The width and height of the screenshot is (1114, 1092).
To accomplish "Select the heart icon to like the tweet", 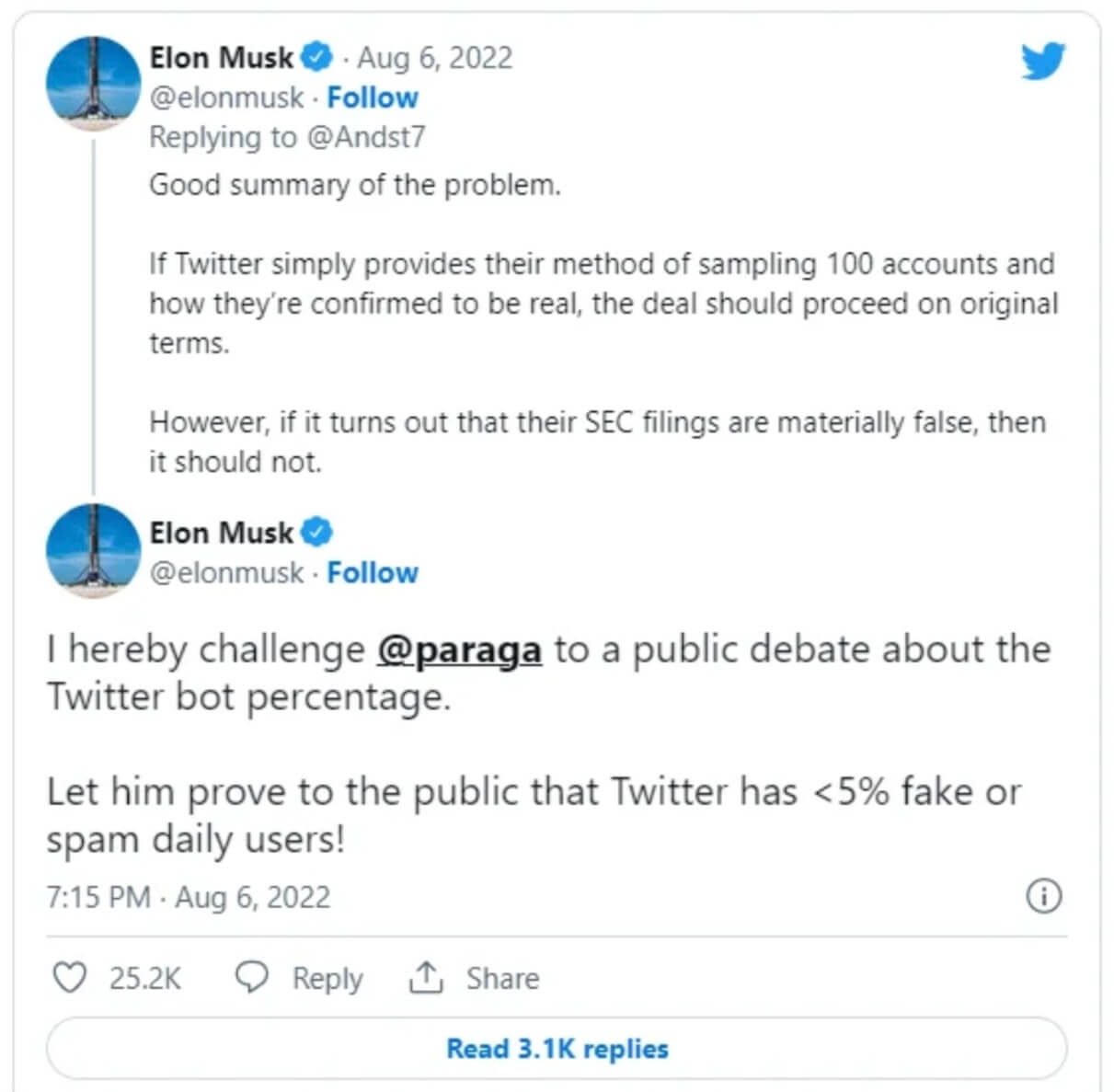I will (x=70, y=978).
